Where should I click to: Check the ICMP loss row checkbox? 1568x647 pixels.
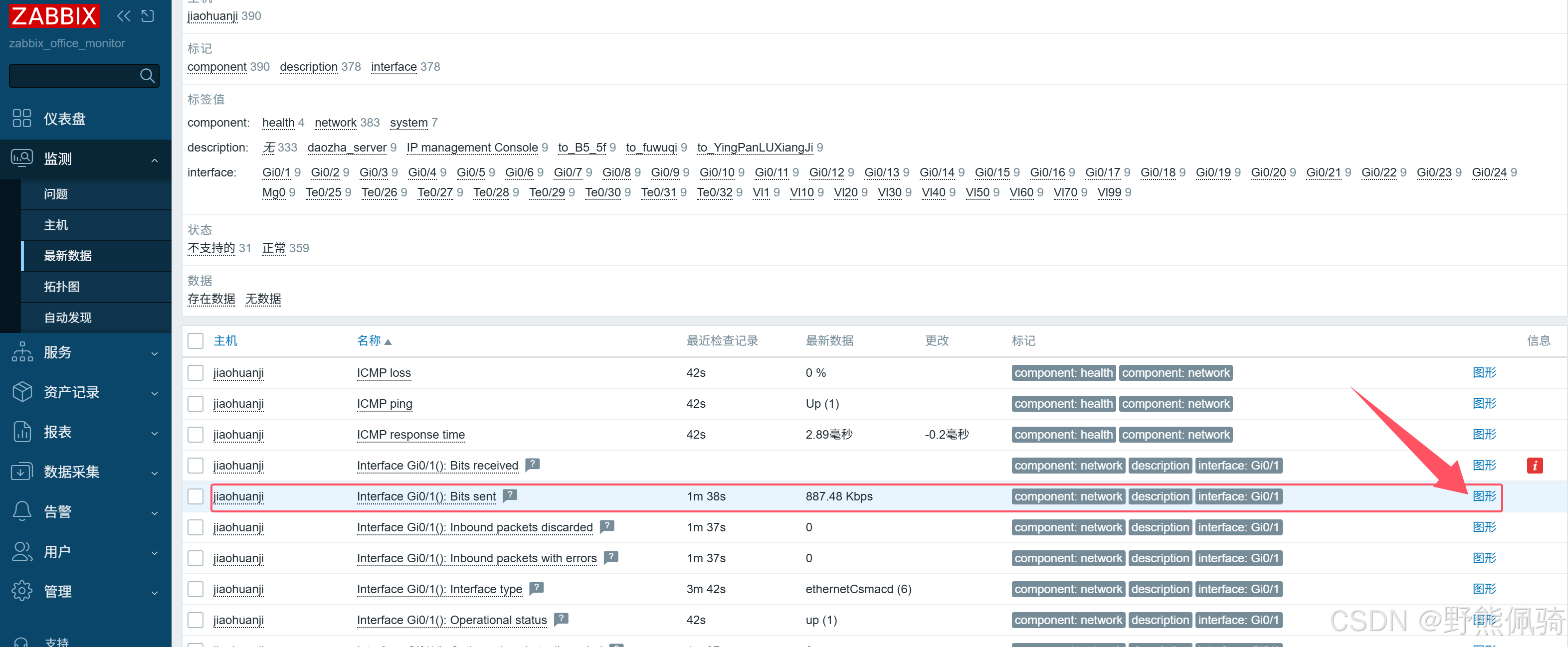pyautogui.click(x=196, y=373)
